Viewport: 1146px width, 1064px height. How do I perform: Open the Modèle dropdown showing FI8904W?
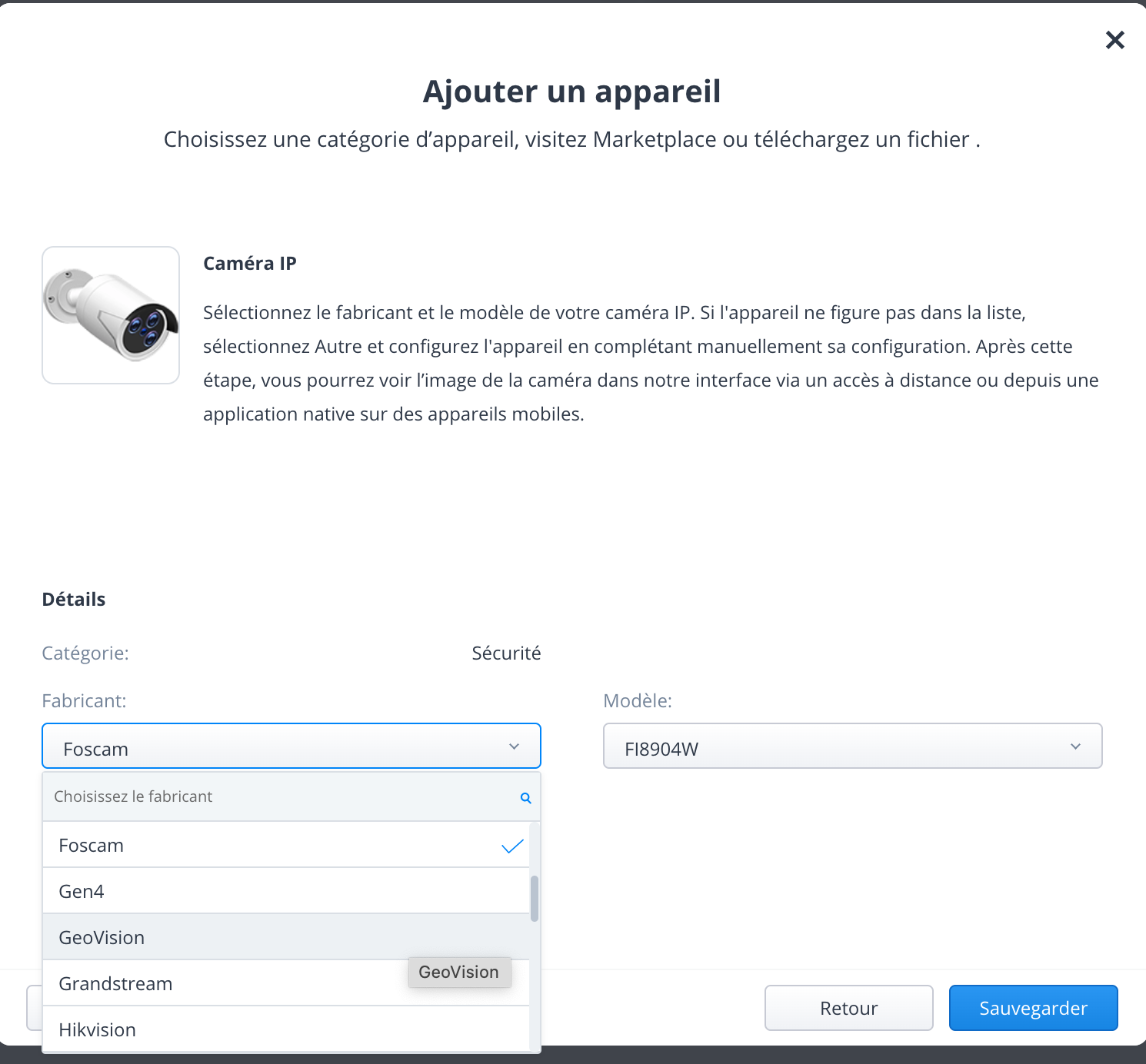(x=853, y=746)
